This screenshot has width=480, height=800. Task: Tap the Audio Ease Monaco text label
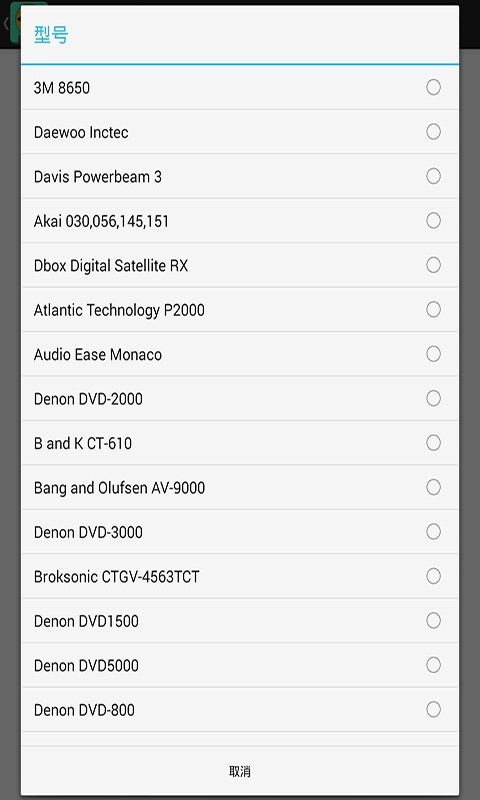click(98, 355)
